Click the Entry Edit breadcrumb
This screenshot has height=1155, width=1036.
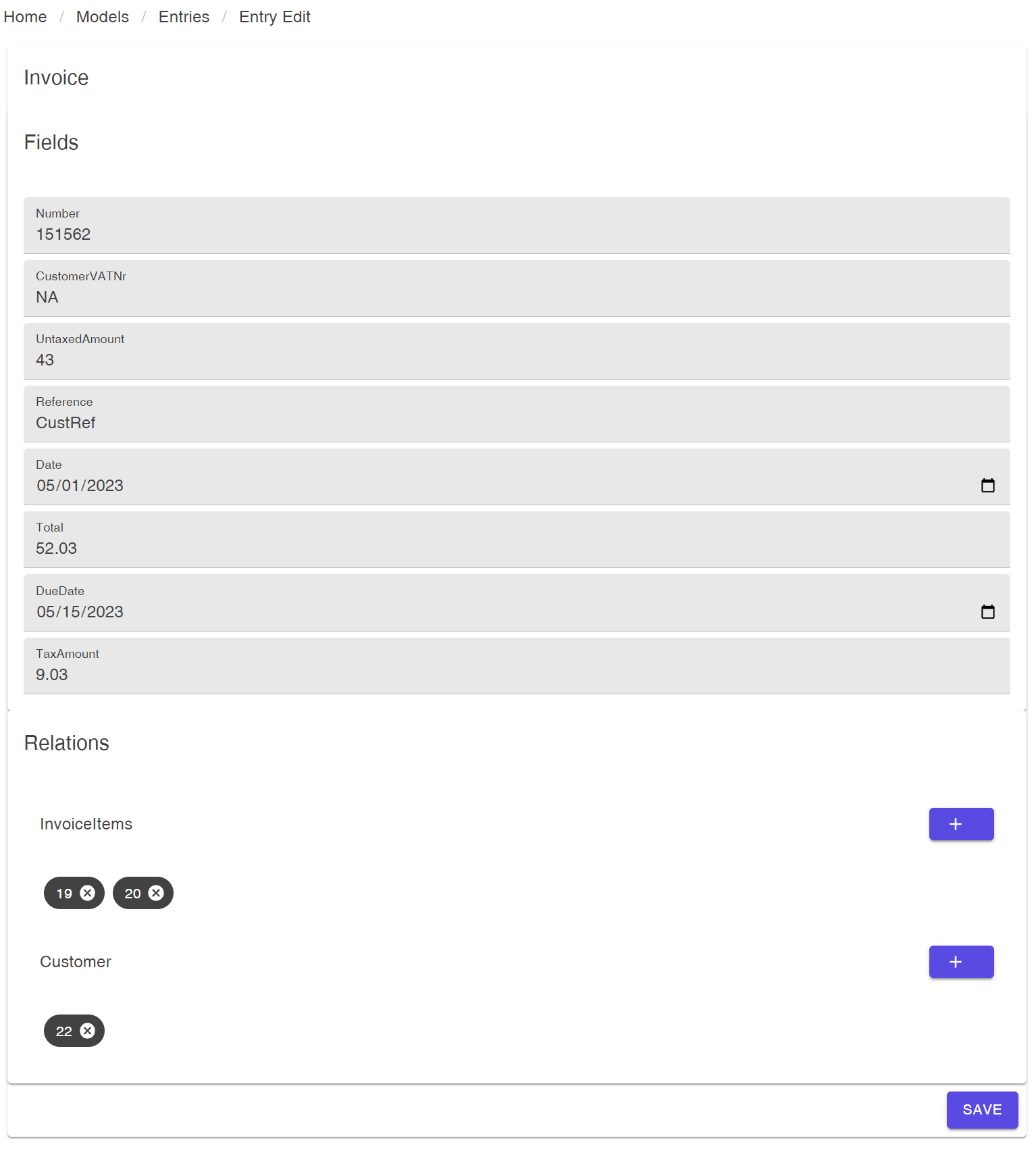click(274, 17)
